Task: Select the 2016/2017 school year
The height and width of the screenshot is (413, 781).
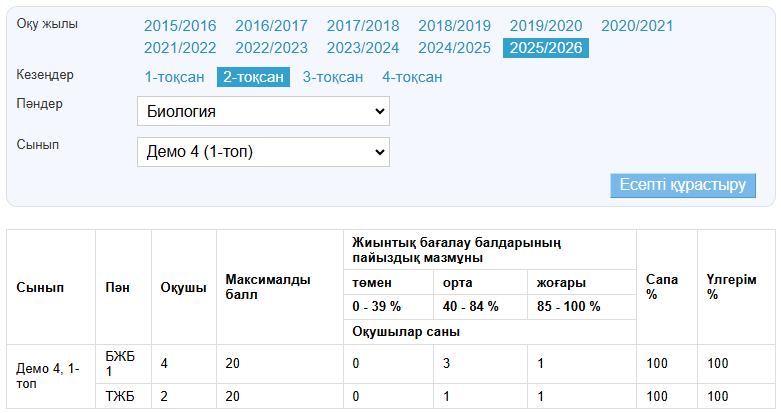Action: [x=271, y=26]
